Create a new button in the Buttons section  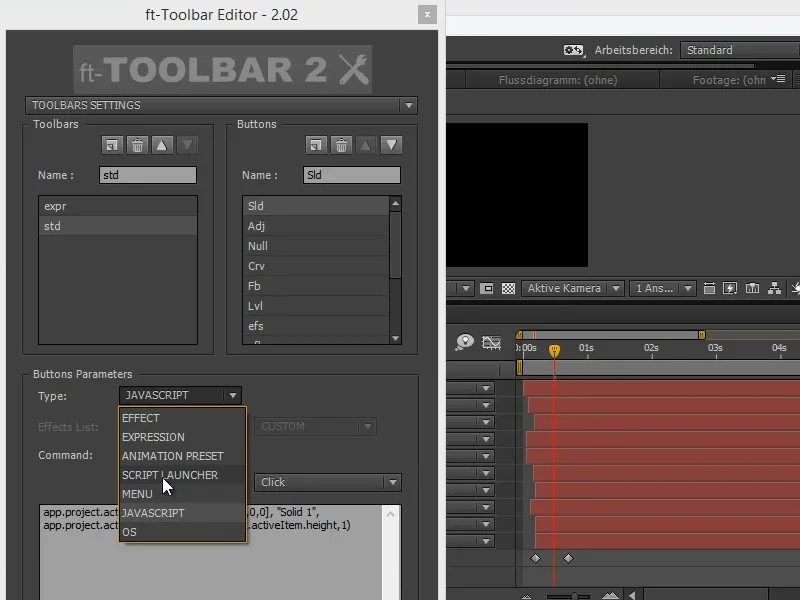[314, 145]
